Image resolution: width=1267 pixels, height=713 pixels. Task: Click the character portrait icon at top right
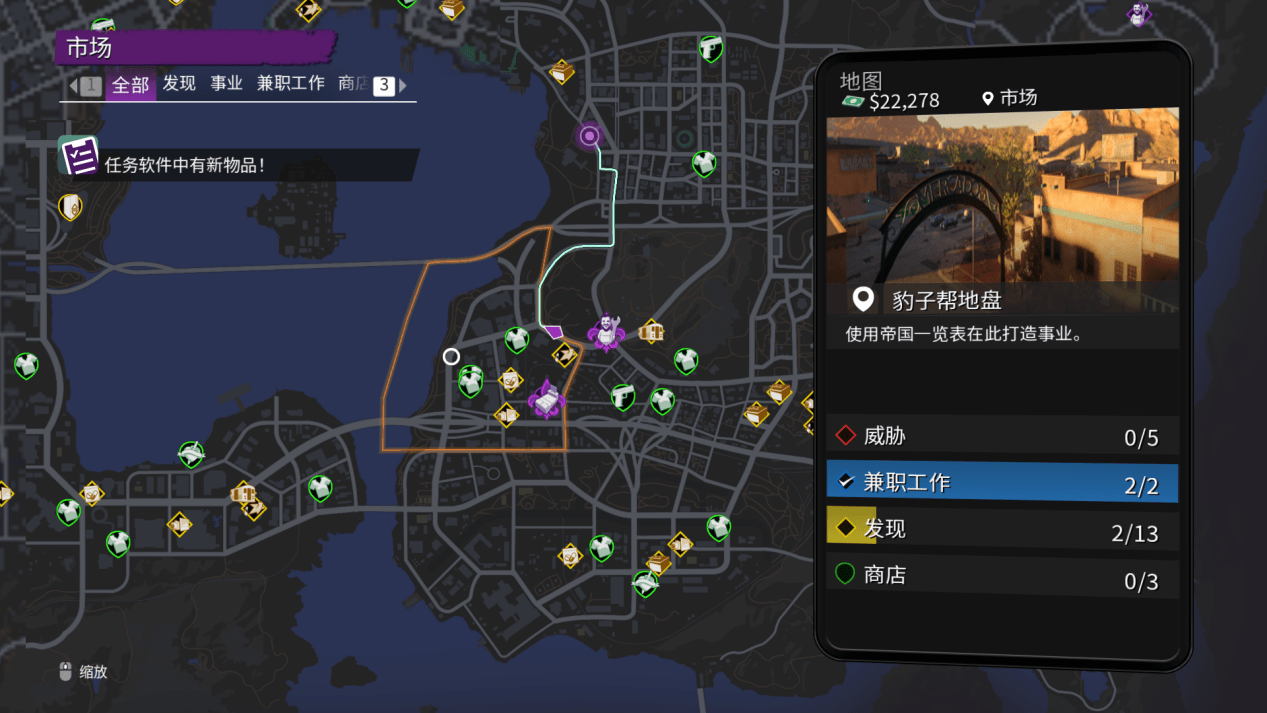(1138, 14)
